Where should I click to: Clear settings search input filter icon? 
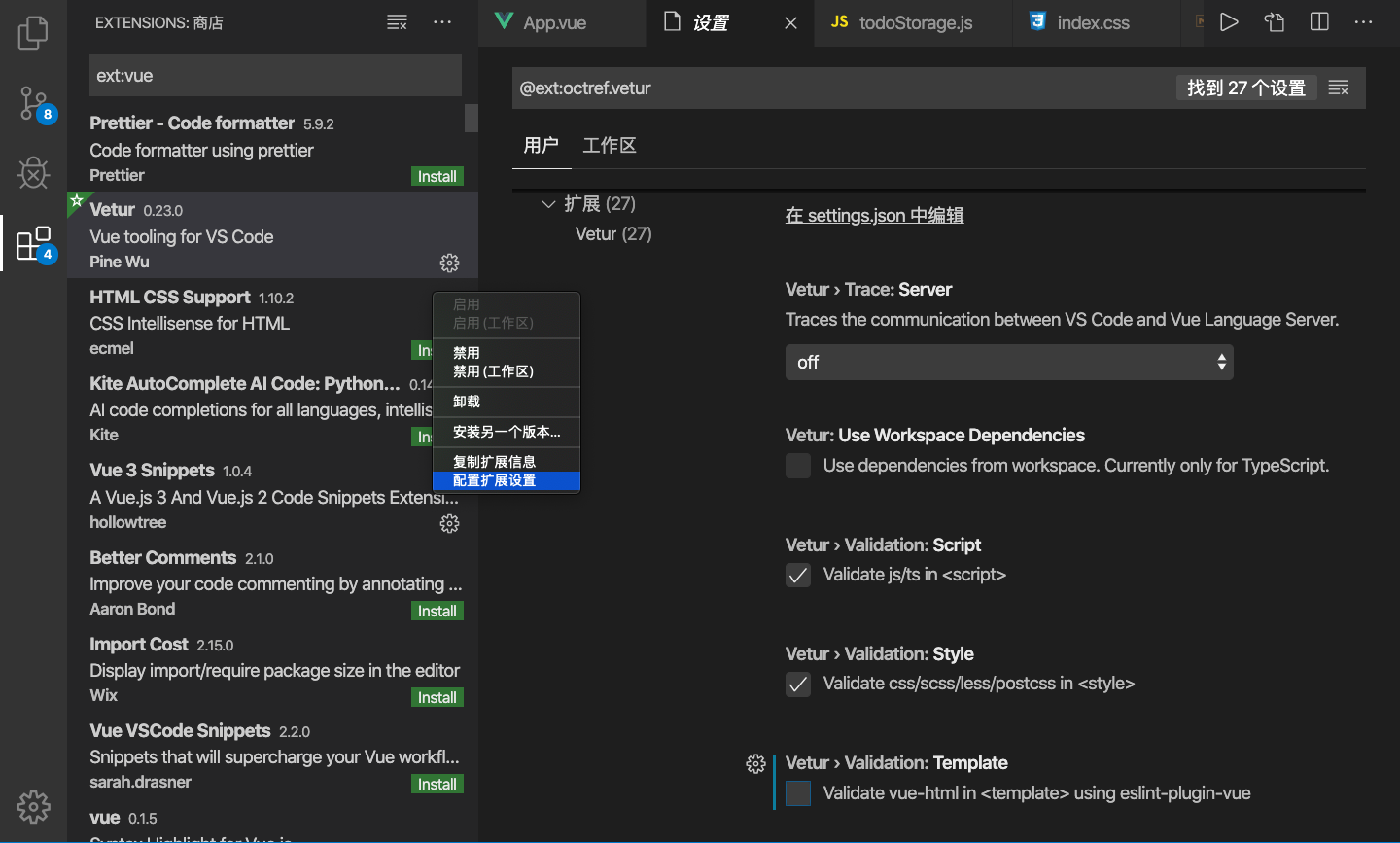tap(1339, 88)
